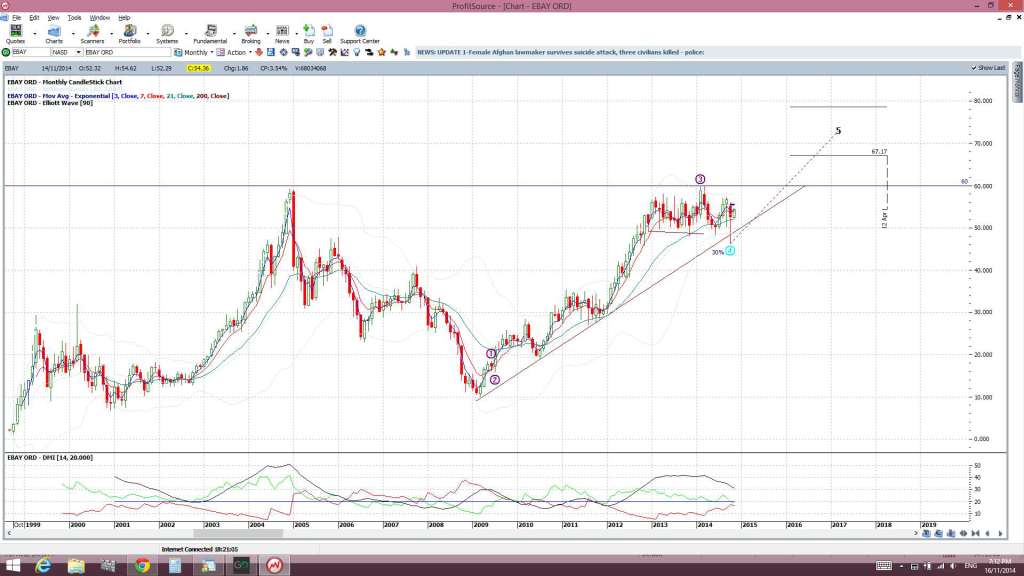Open the File menu
Image resolution: width=1024 pixels, height=576 pixels.
click(x=16, y=18)
